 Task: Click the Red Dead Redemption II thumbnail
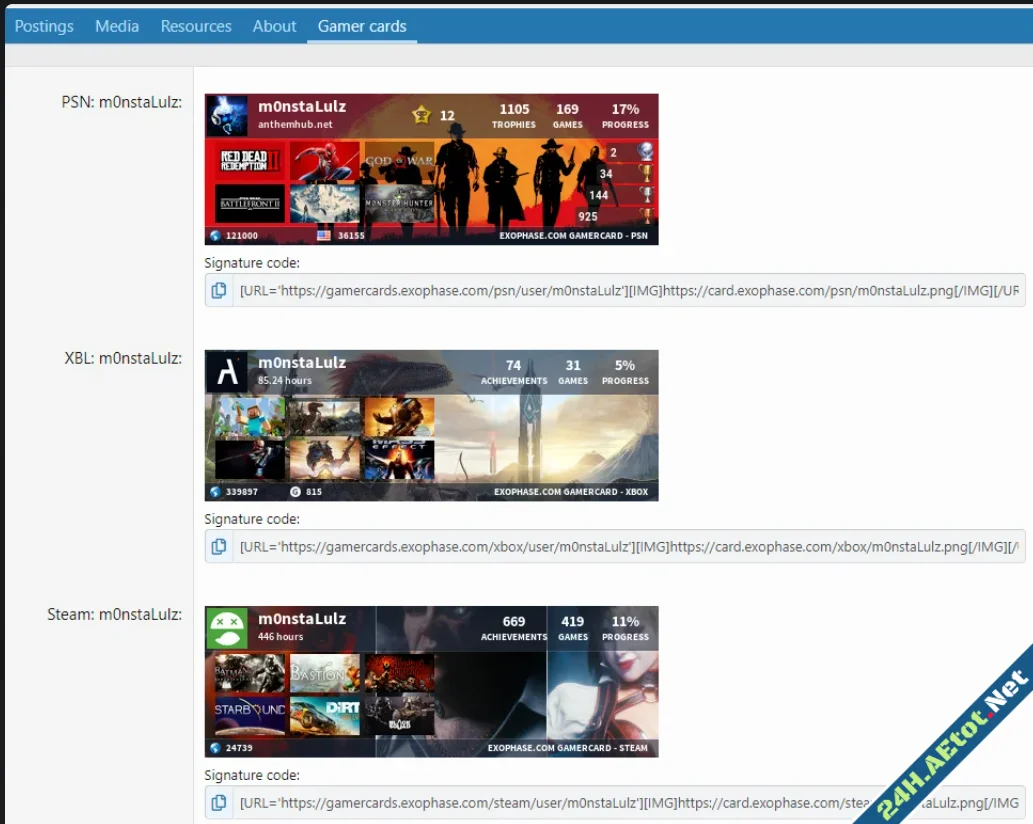(250, 161)
